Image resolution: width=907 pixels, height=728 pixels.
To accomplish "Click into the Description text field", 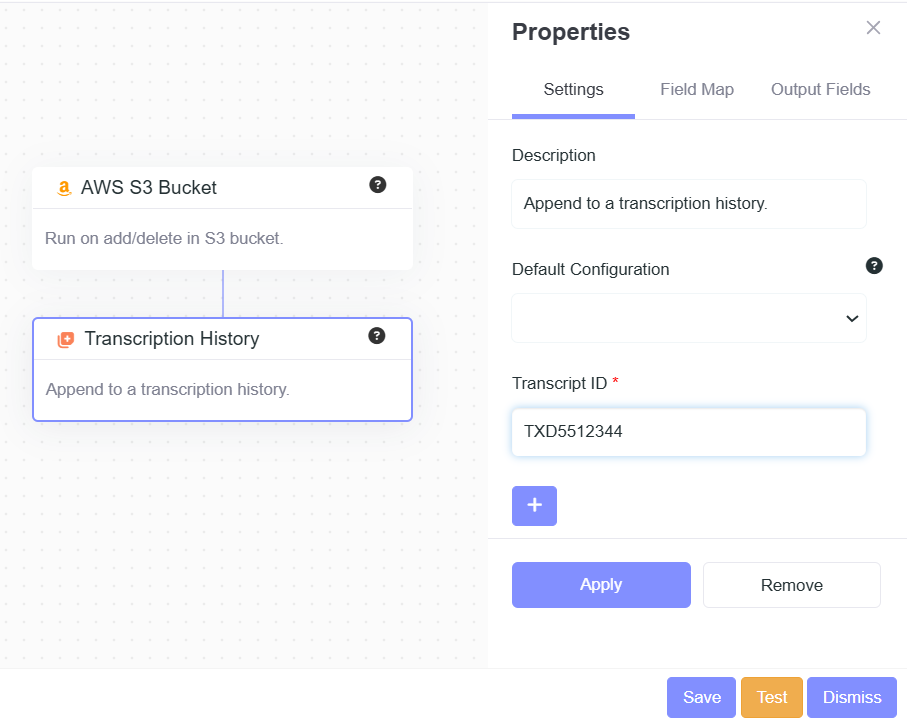I will [689, 204].
